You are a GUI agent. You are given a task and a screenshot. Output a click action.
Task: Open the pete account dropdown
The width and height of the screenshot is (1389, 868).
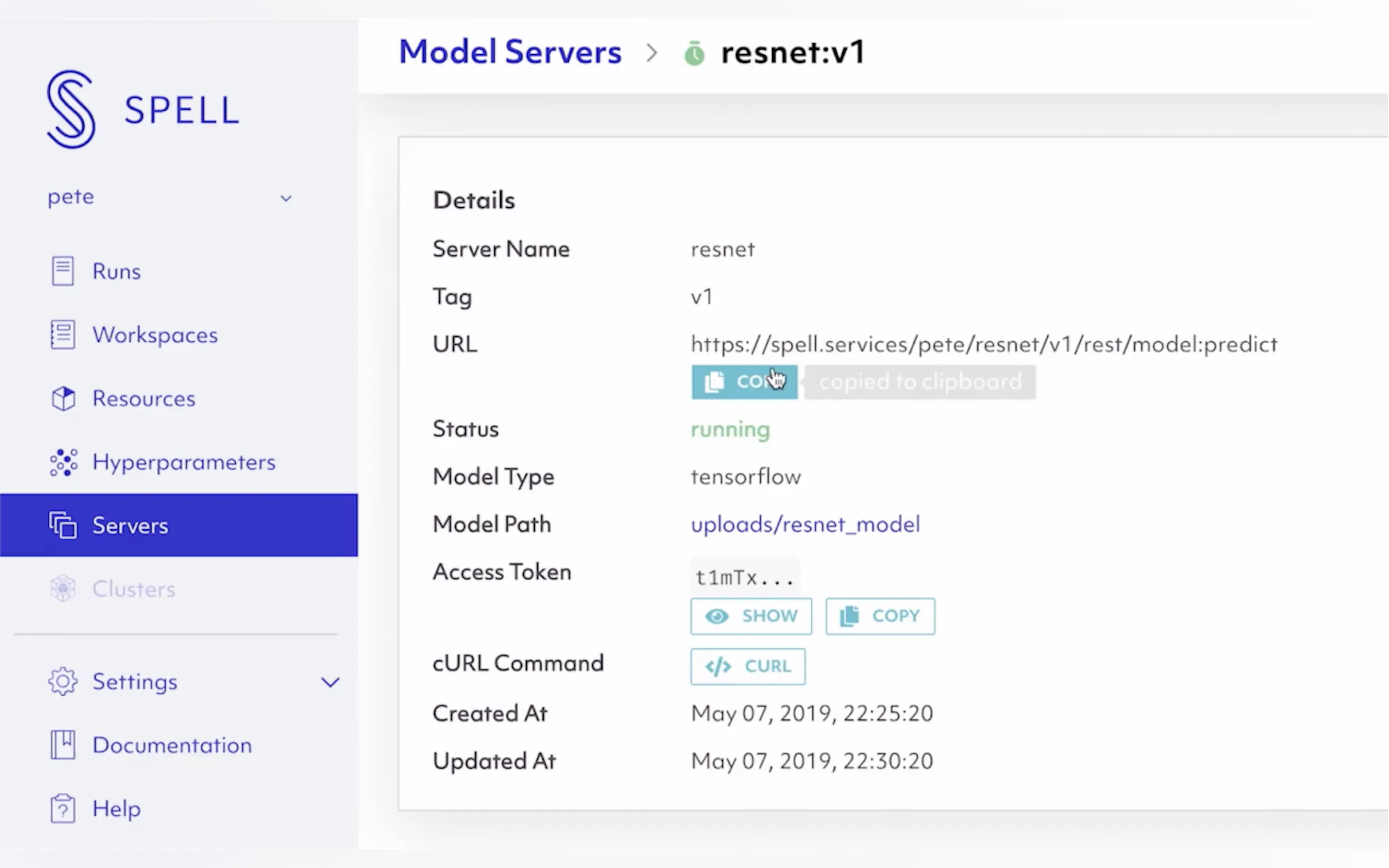[x=285, y=198]
